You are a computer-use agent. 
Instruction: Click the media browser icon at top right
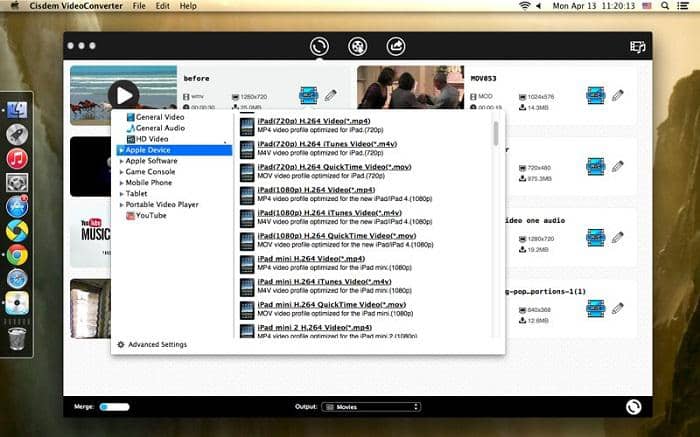click(x=637, y=46)
